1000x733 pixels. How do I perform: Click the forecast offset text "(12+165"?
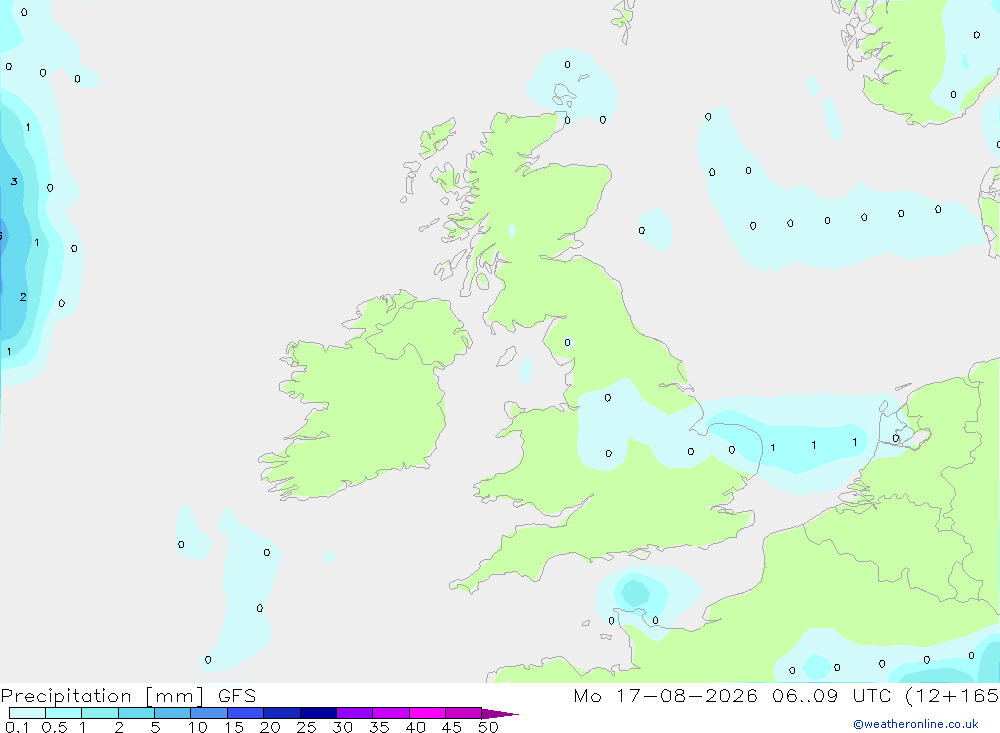coord(952,695)
